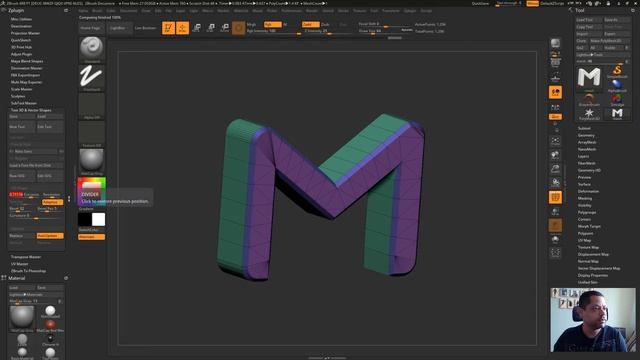Open the Render menu
This screenshot has height=360, width=640.
[x=312, y=11]
